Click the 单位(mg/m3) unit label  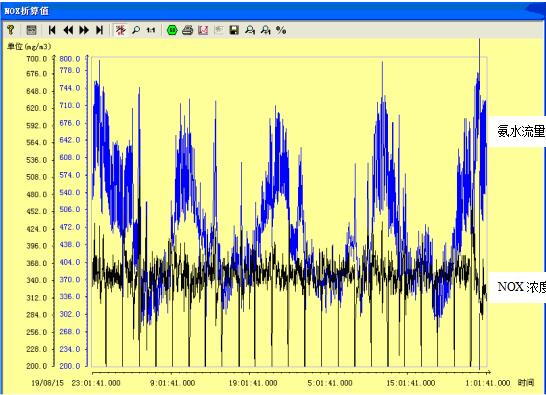click(x=29, y=46)
